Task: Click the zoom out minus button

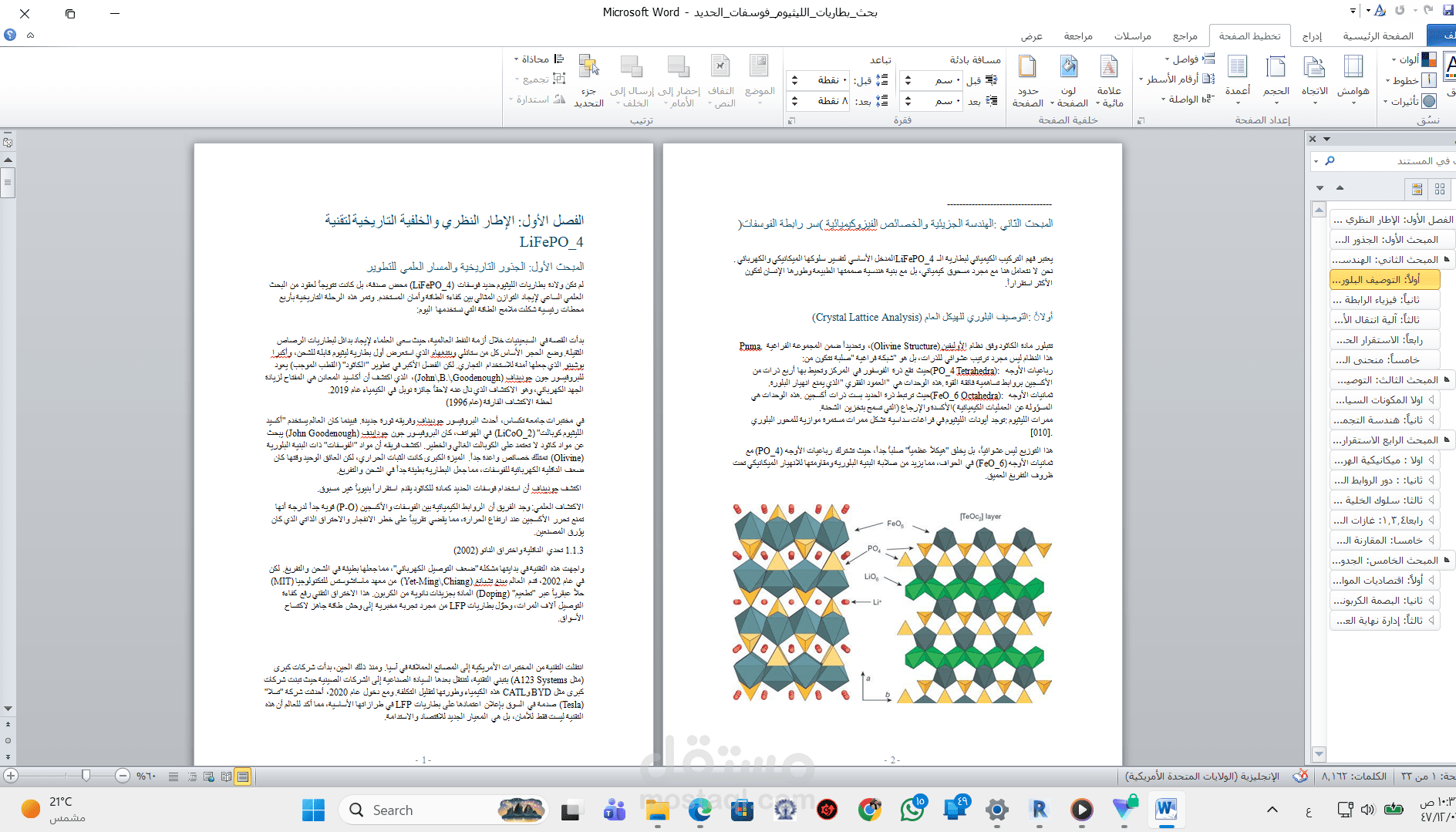Action: 123,776
